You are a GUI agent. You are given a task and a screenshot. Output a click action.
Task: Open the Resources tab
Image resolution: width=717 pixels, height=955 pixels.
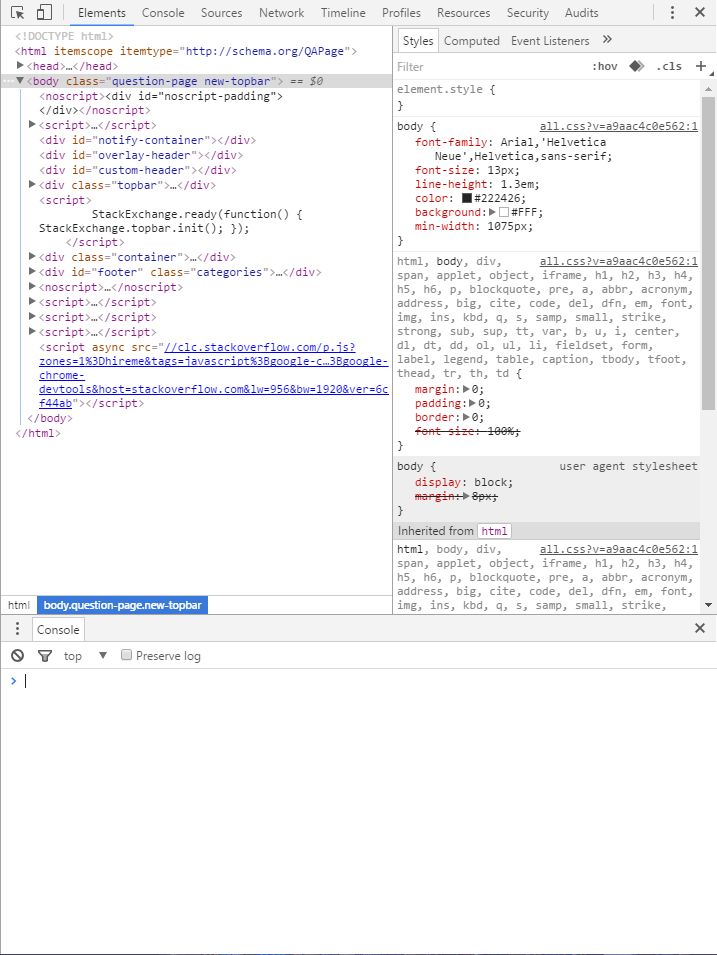(464, 13)
